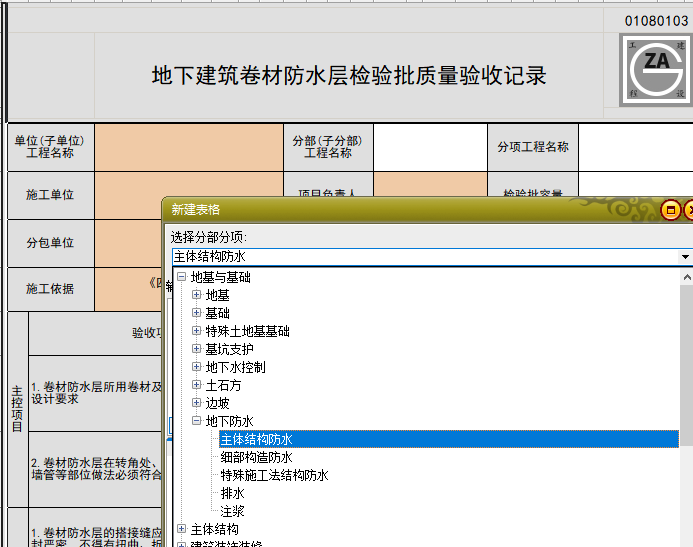Select the 地下水控制 tree item
This screenshot has width=693, height=547.
coord(235,367)
